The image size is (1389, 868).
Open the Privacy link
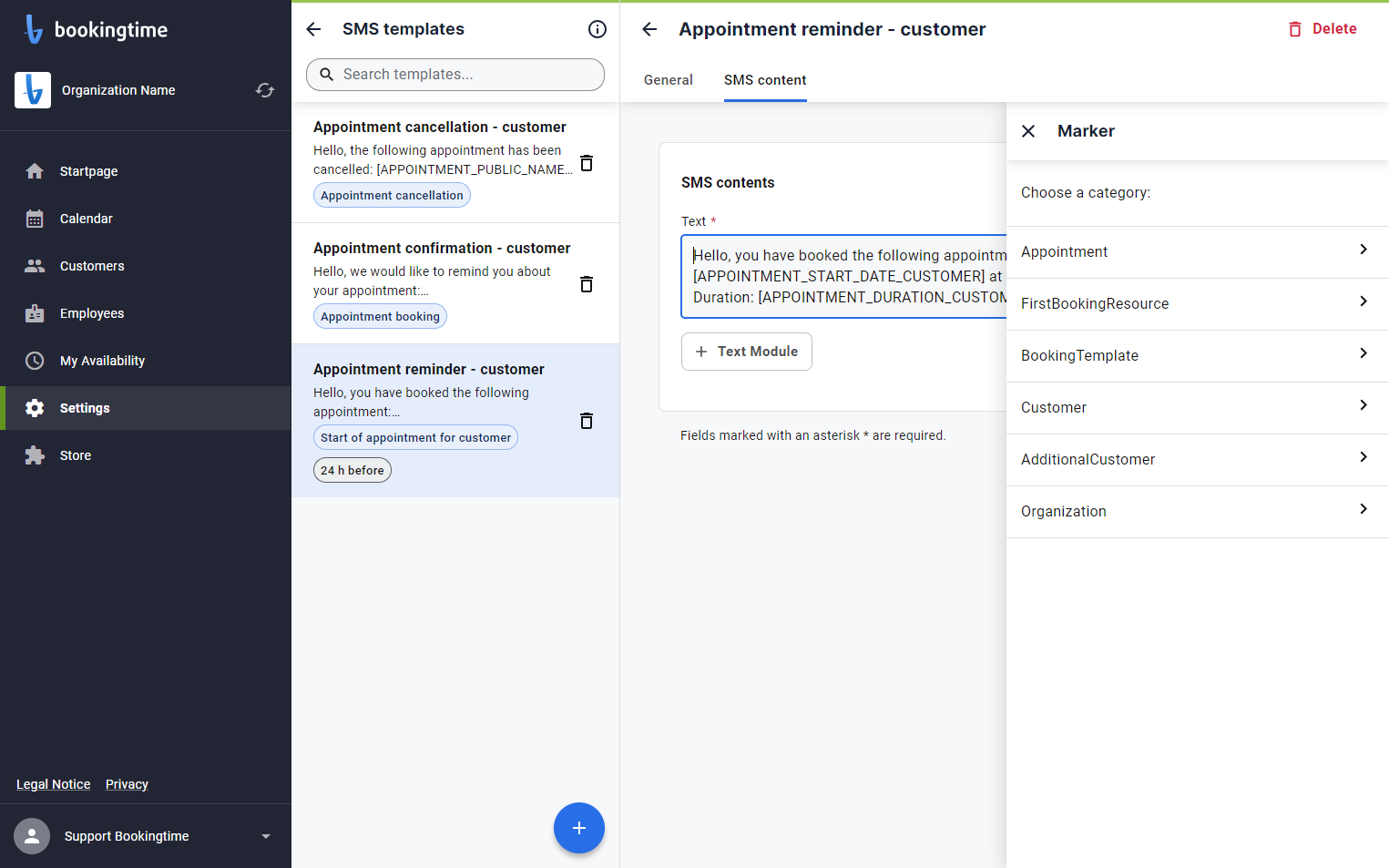pyautogui.click(x=127, y=784)
